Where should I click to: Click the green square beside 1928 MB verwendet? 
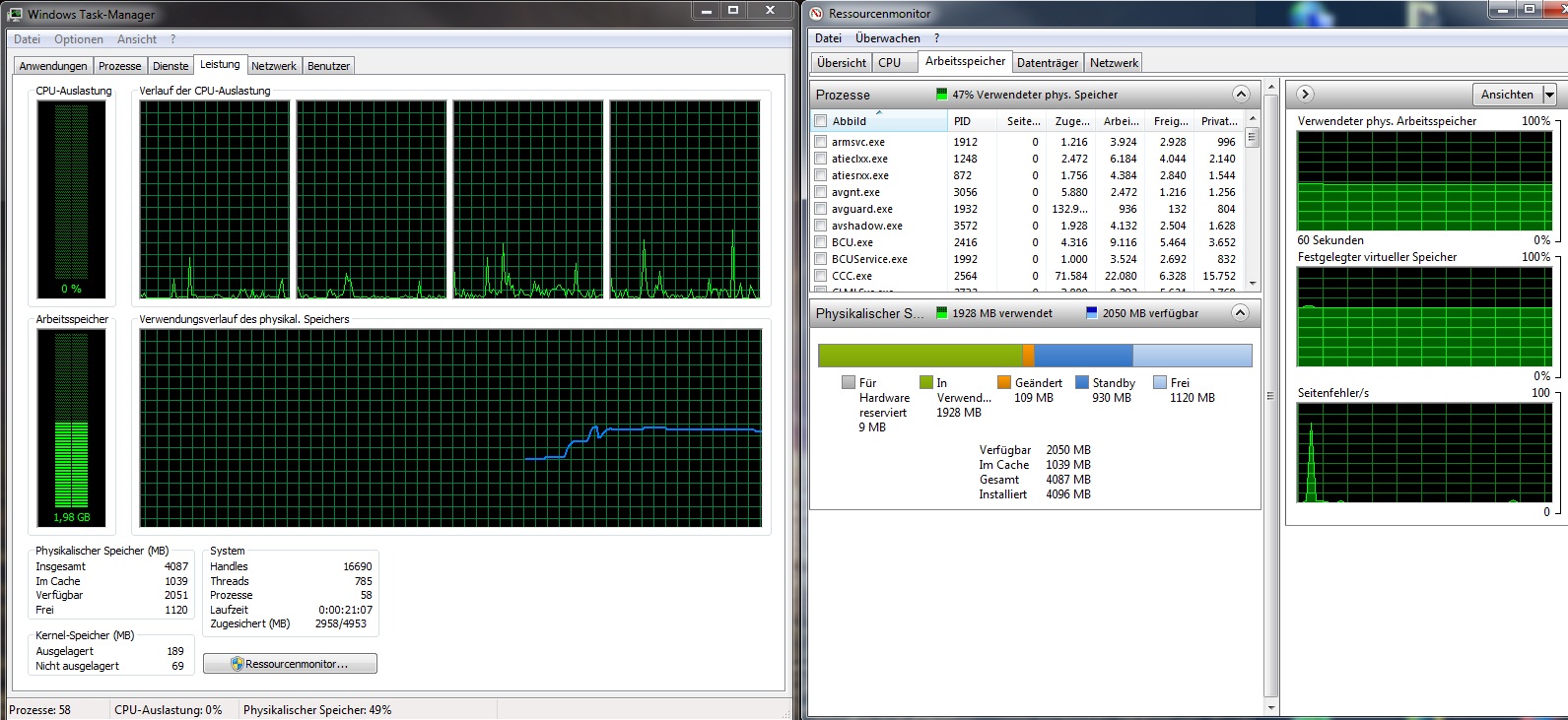[x=942, y=313]
